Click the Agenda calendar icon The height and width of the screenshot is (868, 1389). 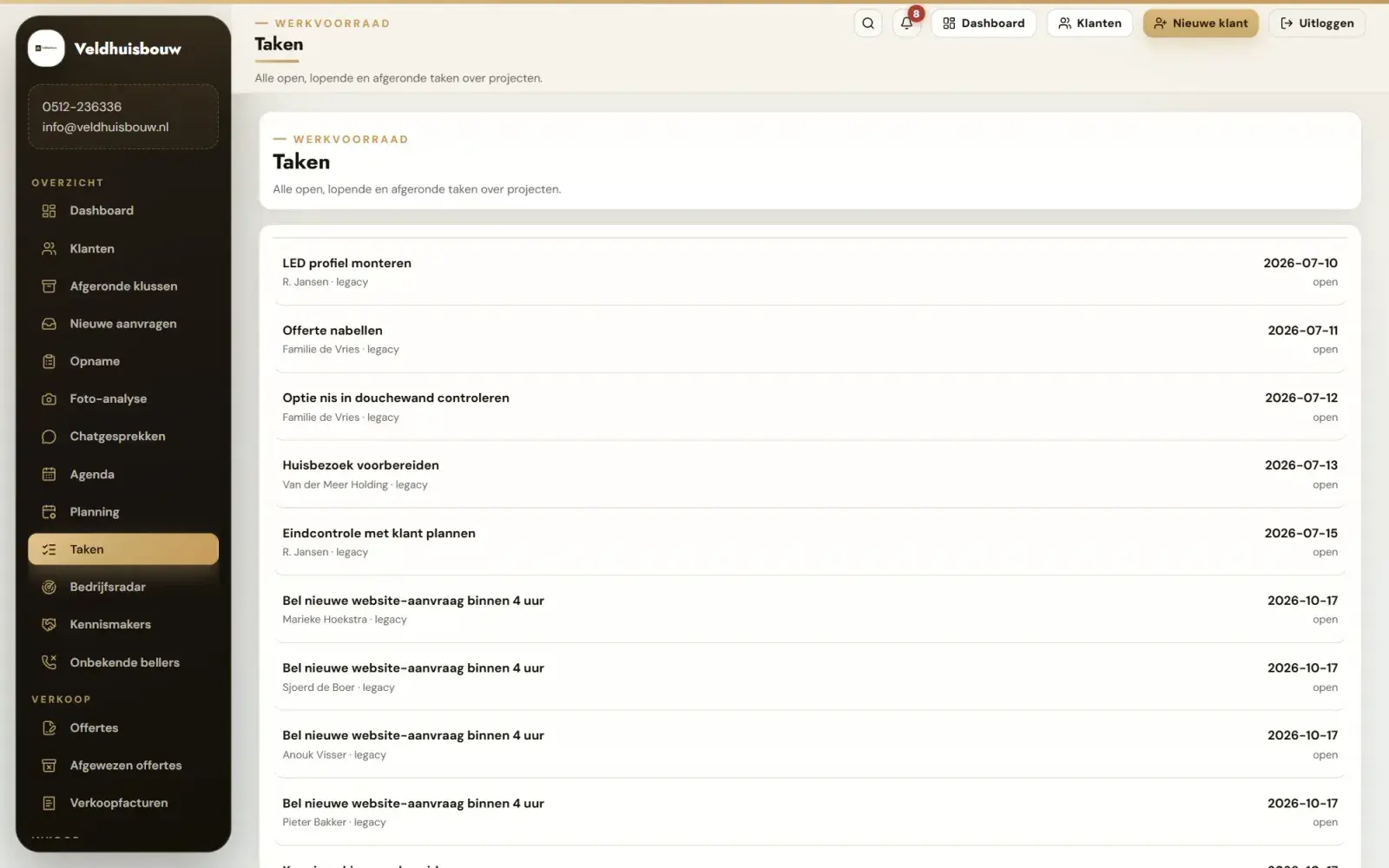(49, 474)
